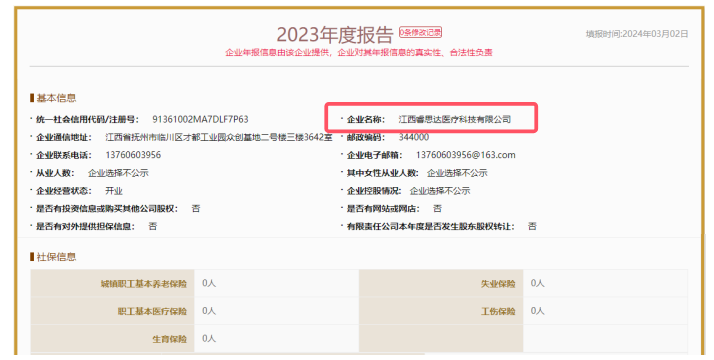Select 企业选择不公示 next to 从业人数
This screenshot has width=714, height=360.
click(x=118, y=173)
